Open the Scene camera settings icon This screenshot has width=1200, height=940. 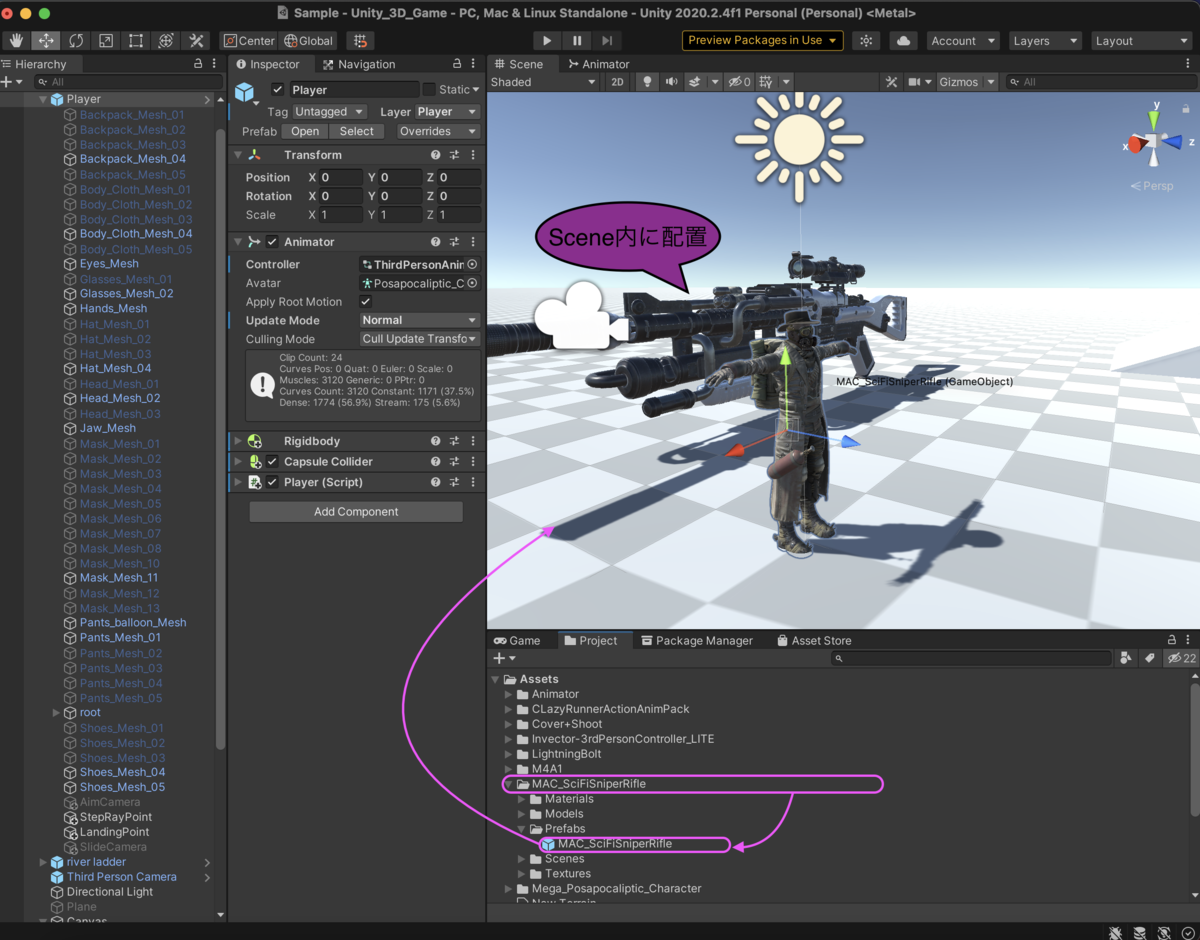click(x=914, y=82)
